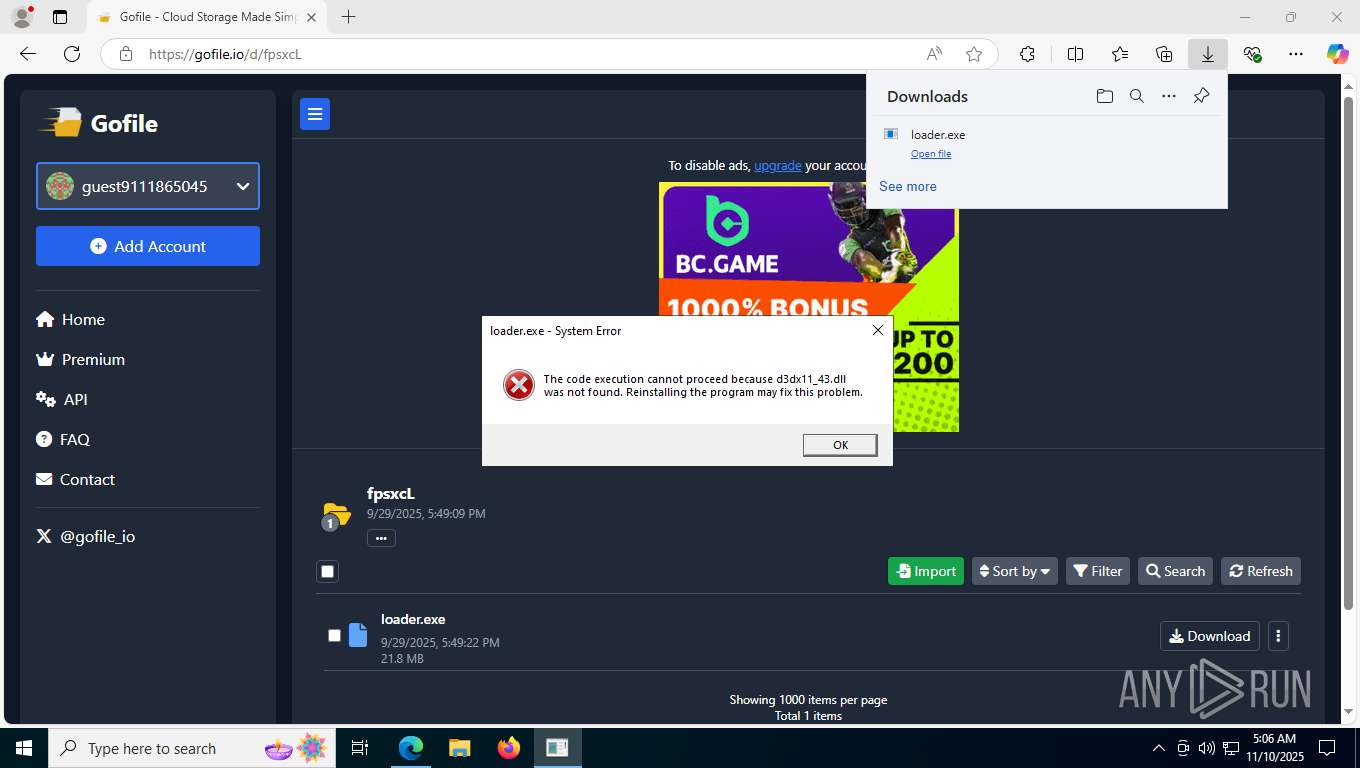Open the taskbar volume control
This screenshot has width=1360, height=768.
(1207, 748)
